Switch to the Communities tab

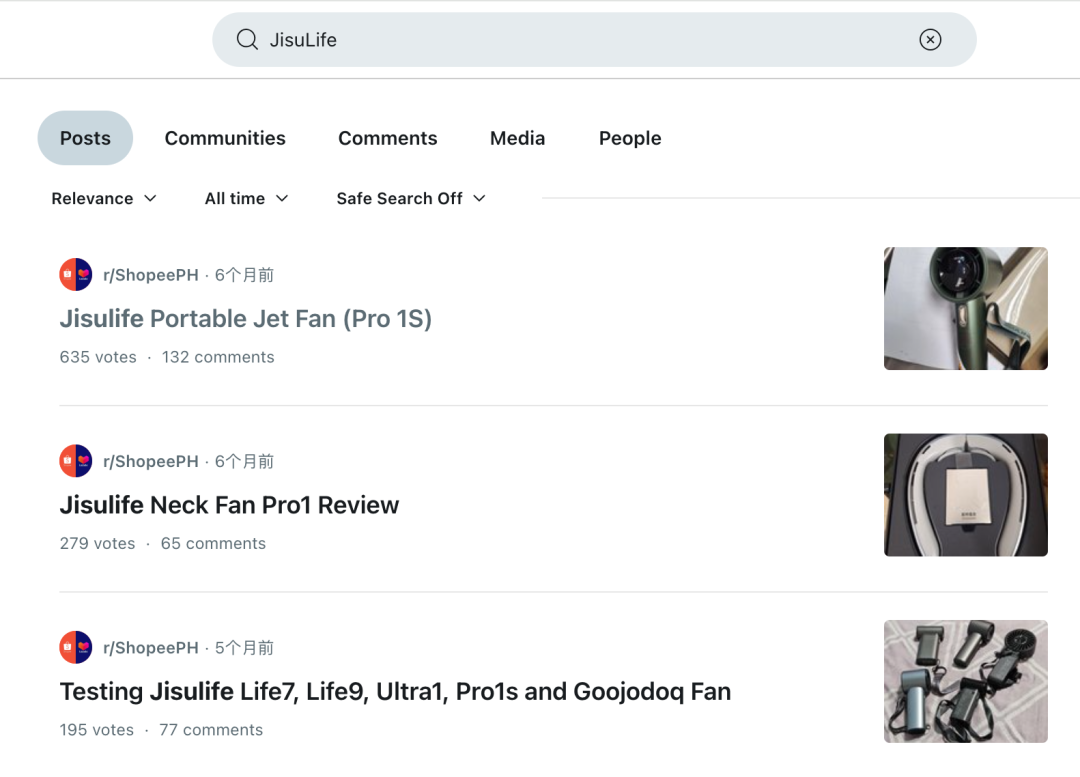pyautogui.click(x=225, y=138)
